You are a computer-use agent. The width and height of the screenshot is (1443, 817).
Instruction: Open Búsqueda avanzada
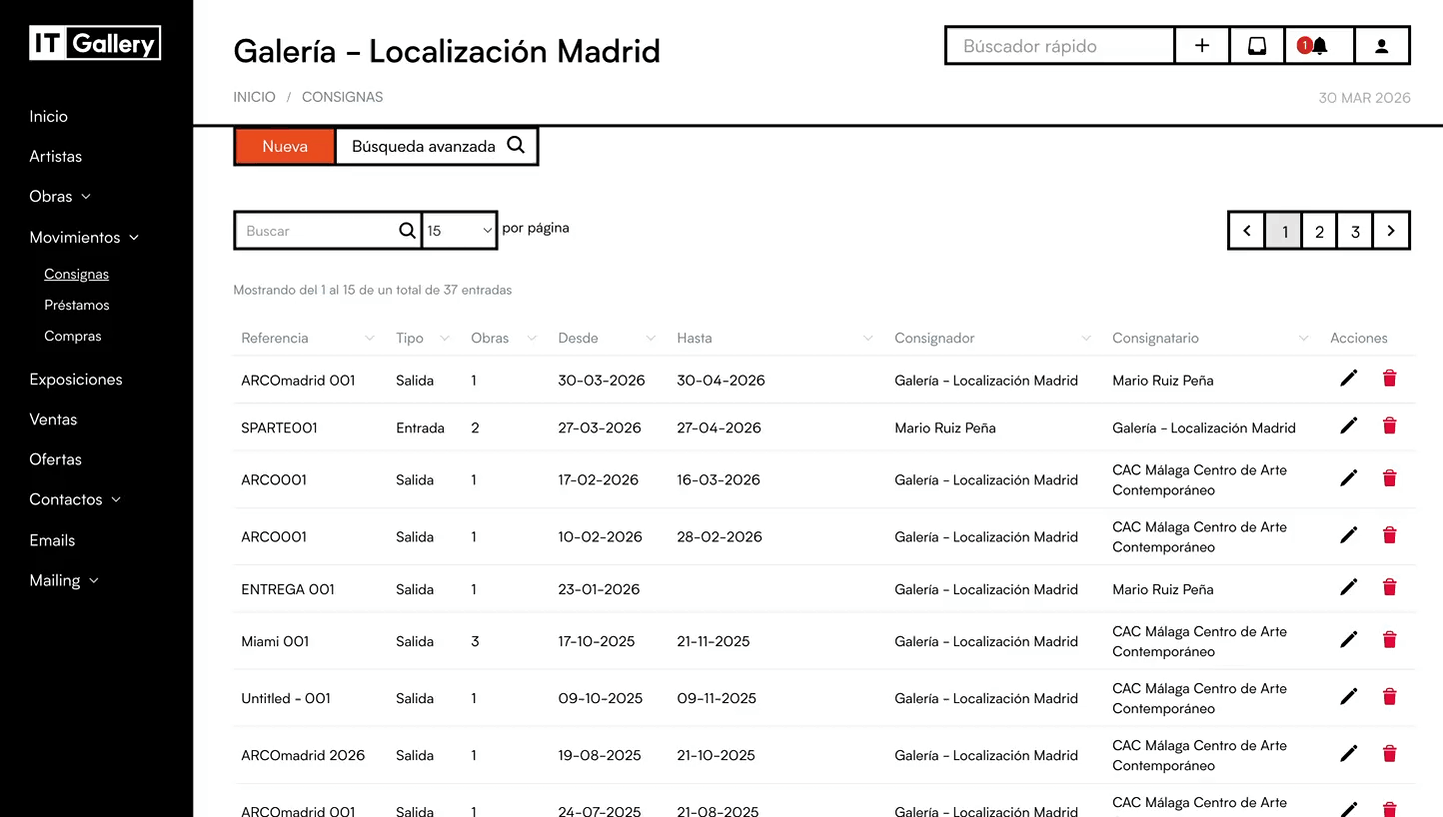(x=437, y=146)
